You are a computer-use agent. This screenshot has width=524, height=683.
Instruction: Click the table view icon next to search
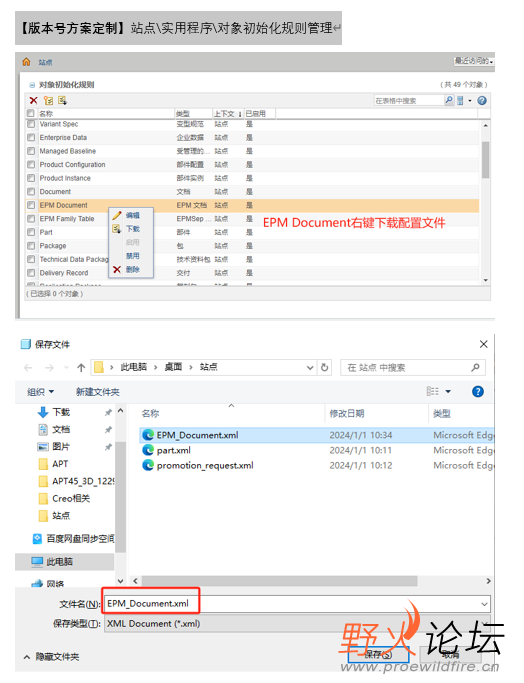click(460, 101)
